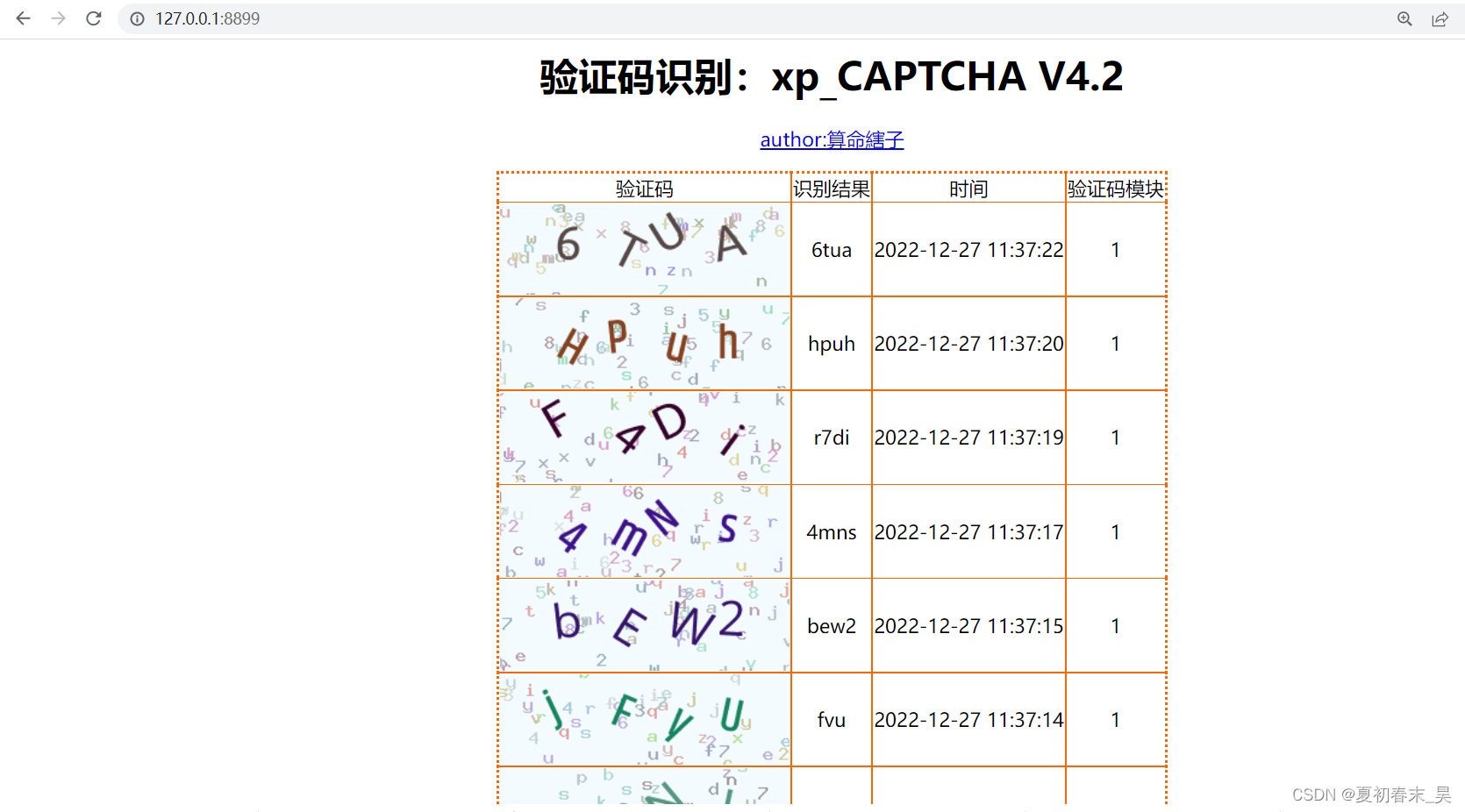Click the captcha image reading jFVU

645,719
